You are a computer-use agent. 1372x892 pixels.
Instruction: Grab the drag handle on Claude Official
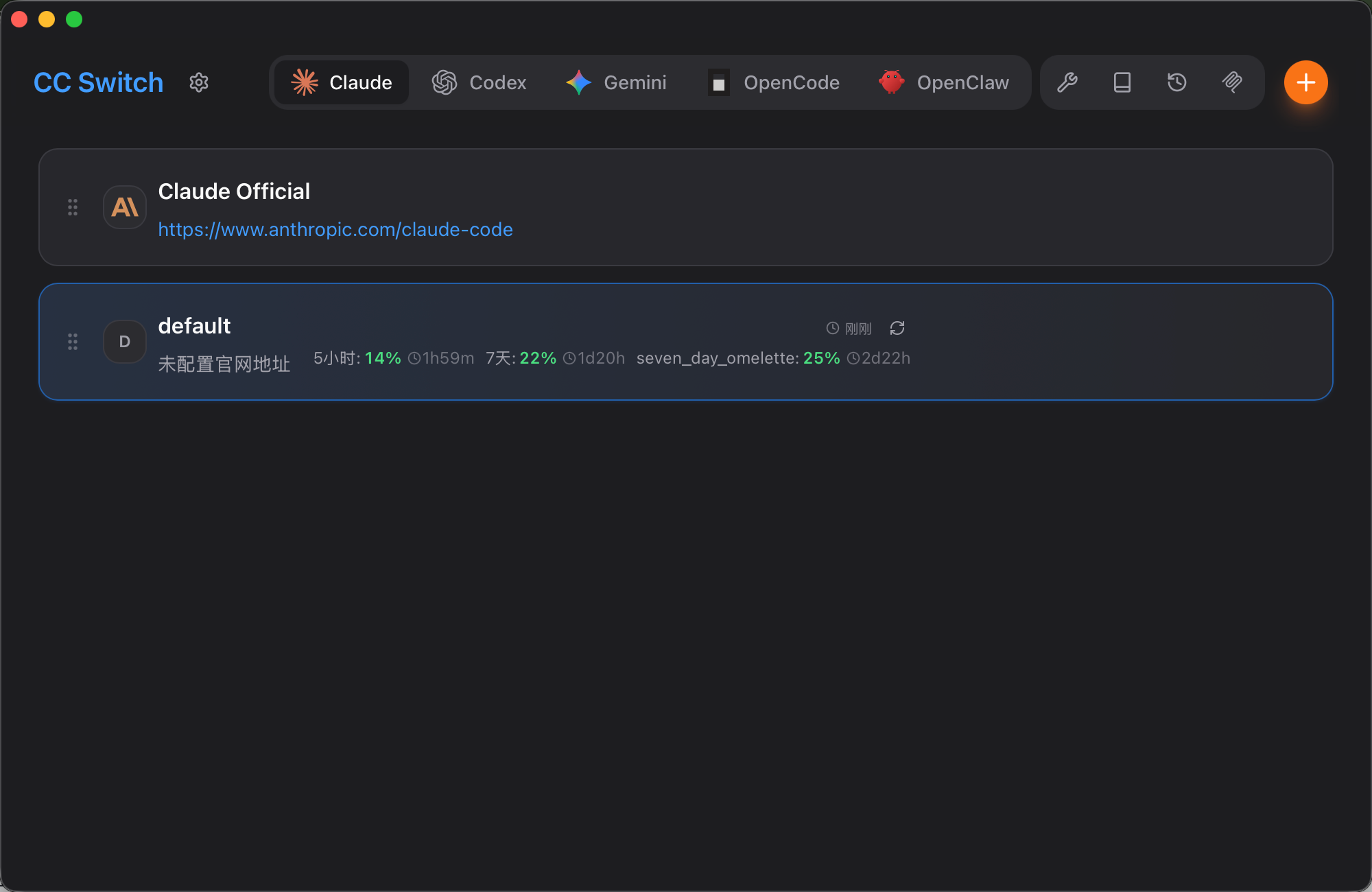pyautogui.click(x=73, y=207)
